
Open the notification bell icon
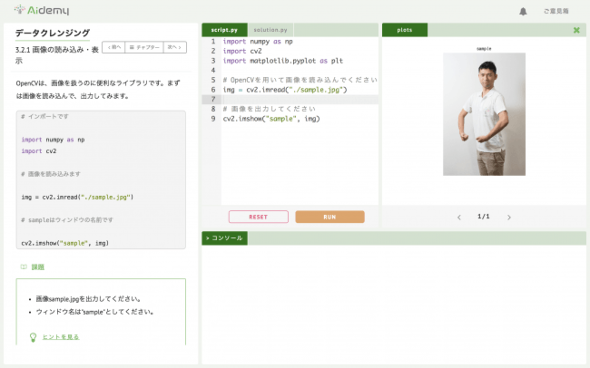[x=523, y=11]
